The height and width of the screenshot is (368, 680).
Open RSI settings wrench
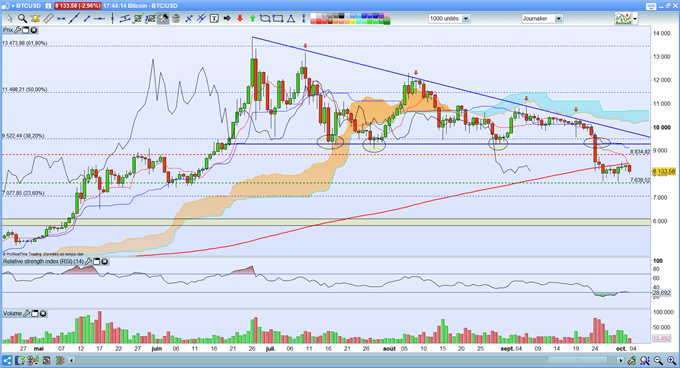click(88, 262)
